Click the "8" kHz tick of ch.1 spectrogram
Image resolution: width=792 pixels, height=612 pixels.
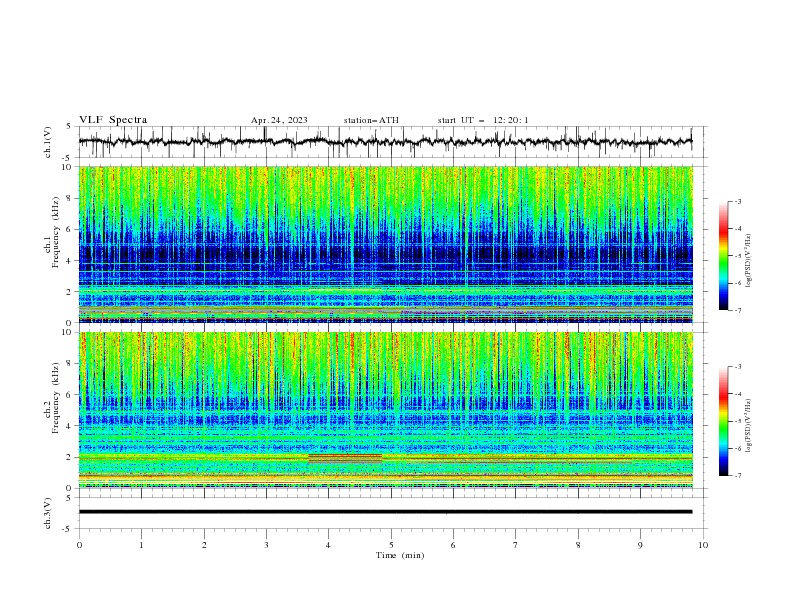click(69, 198)
